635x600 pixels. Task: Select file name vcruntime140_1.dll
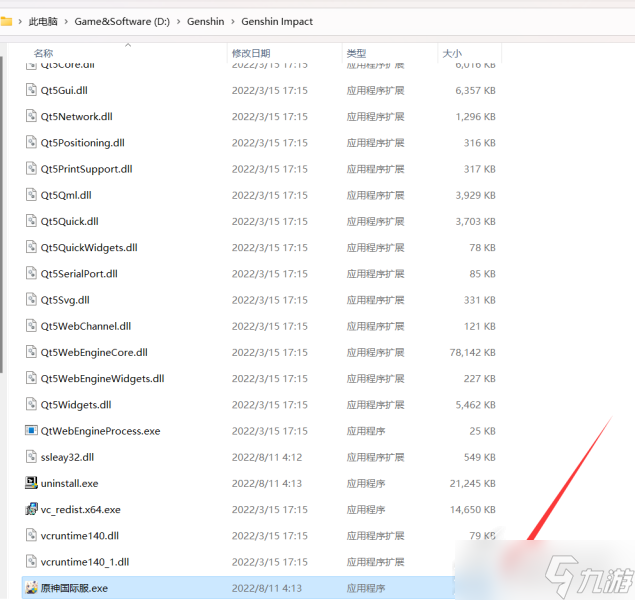[x=85, y=562]
